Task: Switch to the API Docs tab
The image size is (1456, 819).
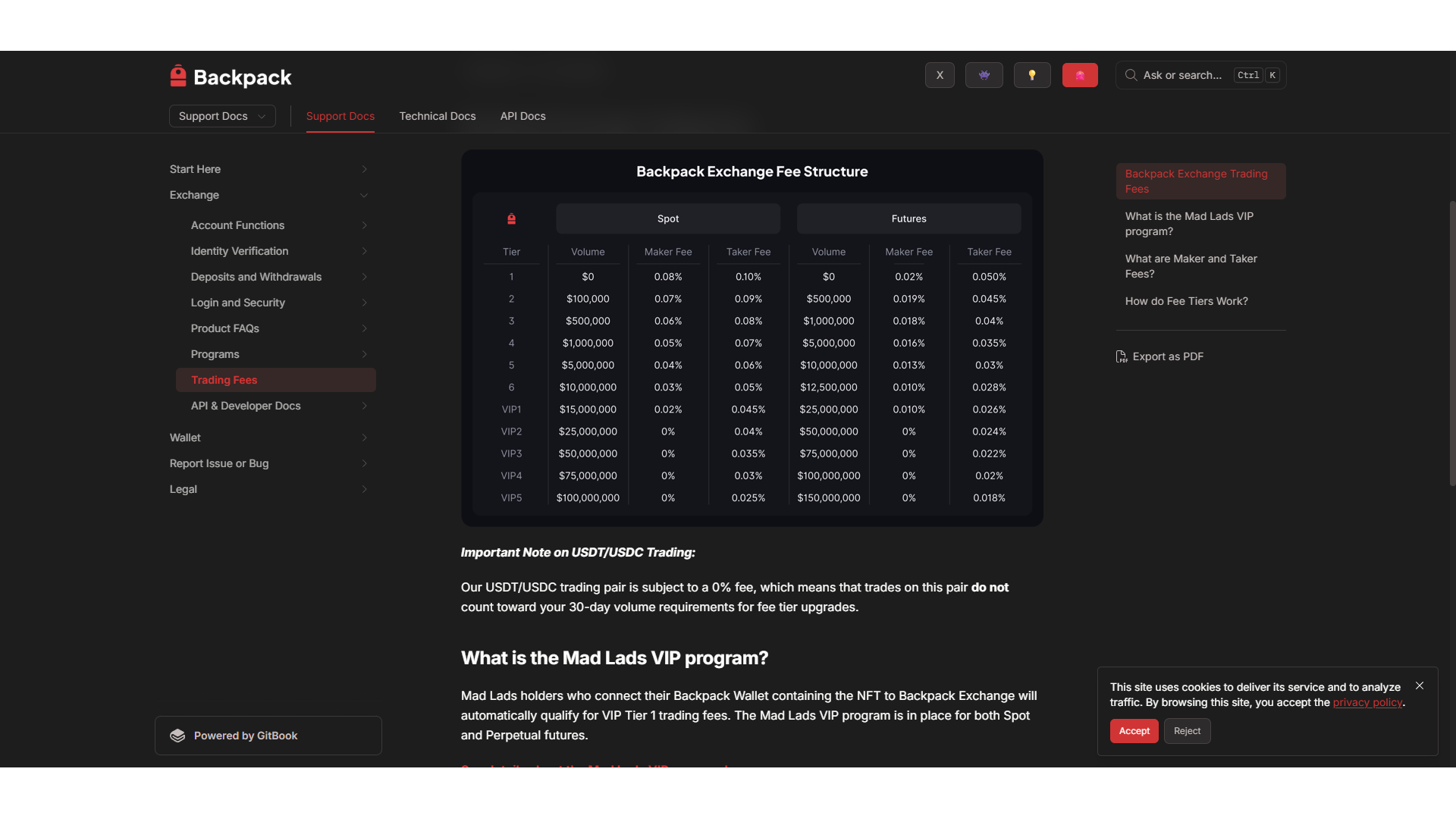Action: pos(523,116)
